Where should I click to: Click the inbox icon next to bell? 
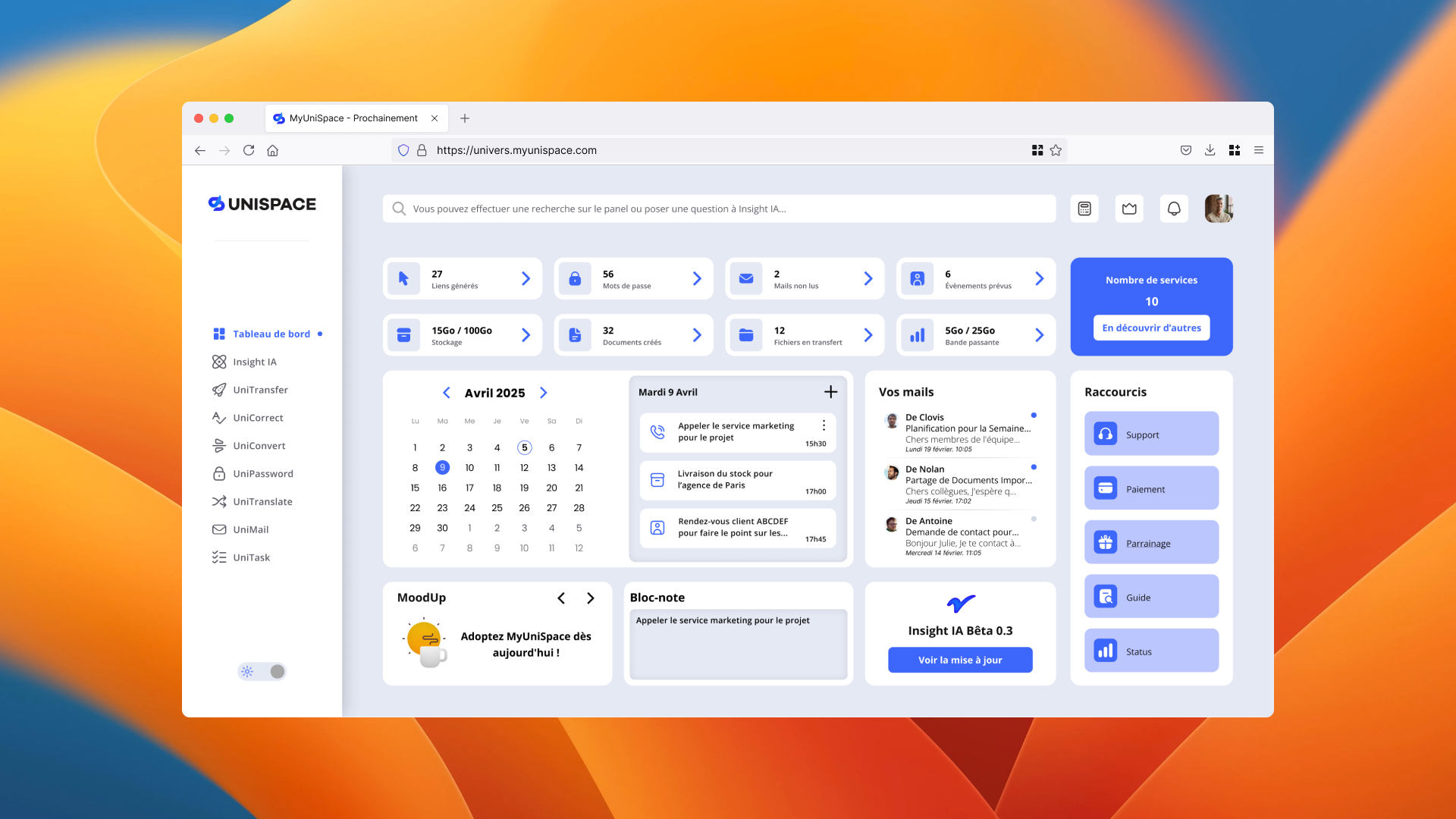coord(1129,209)
